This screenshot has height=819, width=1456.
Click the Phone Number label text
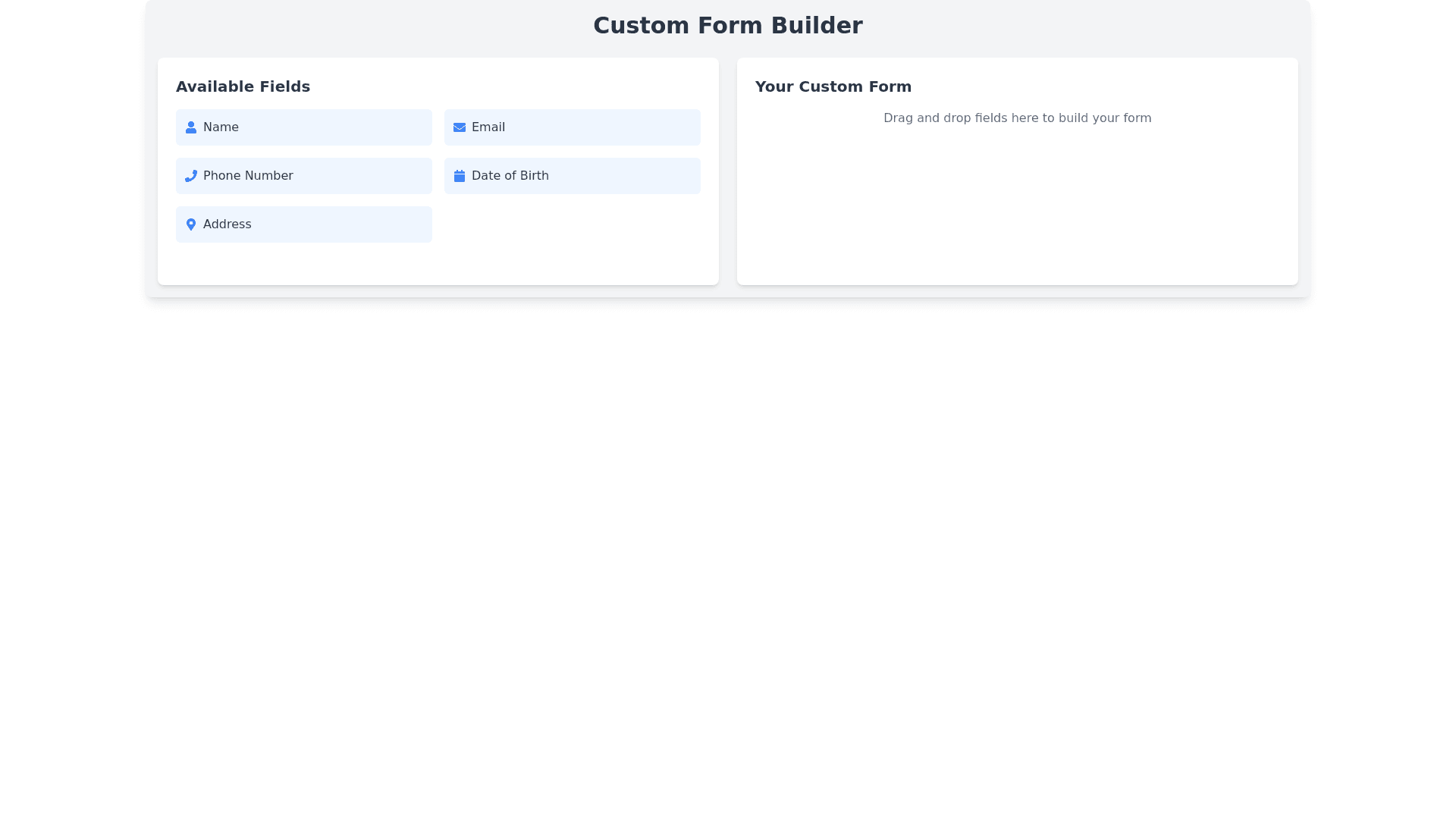247,176
